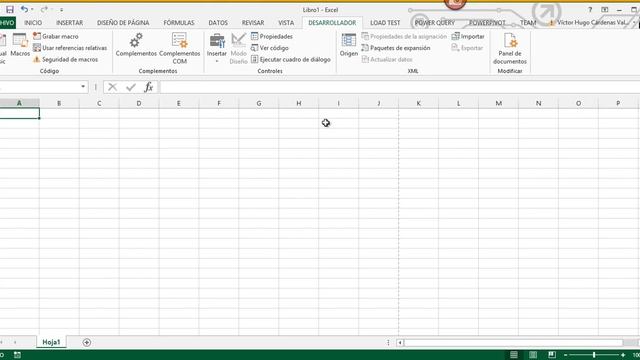
Task: Open the POWER QUERY tab
Action: (435, 23)
